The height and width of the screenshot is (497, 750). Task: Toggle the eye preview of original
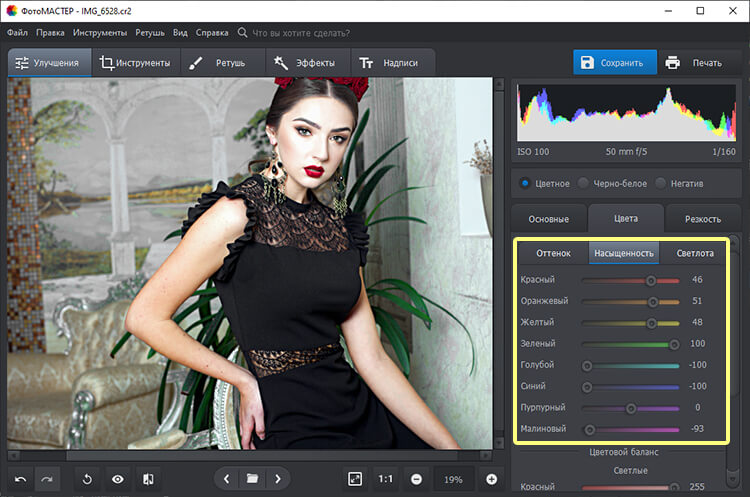click(117, 478)
